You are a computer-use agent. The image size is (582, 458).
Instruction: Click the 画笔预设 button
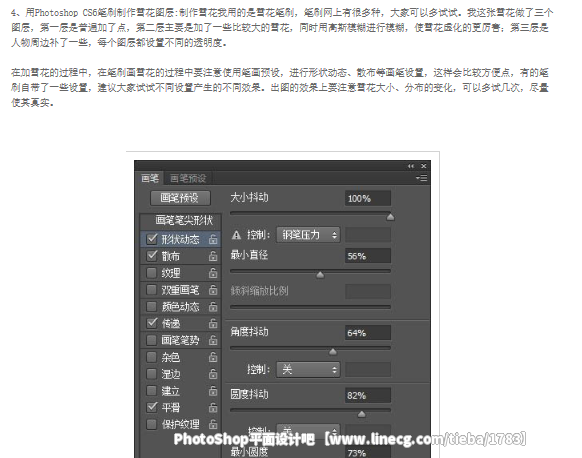click(180, 198)
